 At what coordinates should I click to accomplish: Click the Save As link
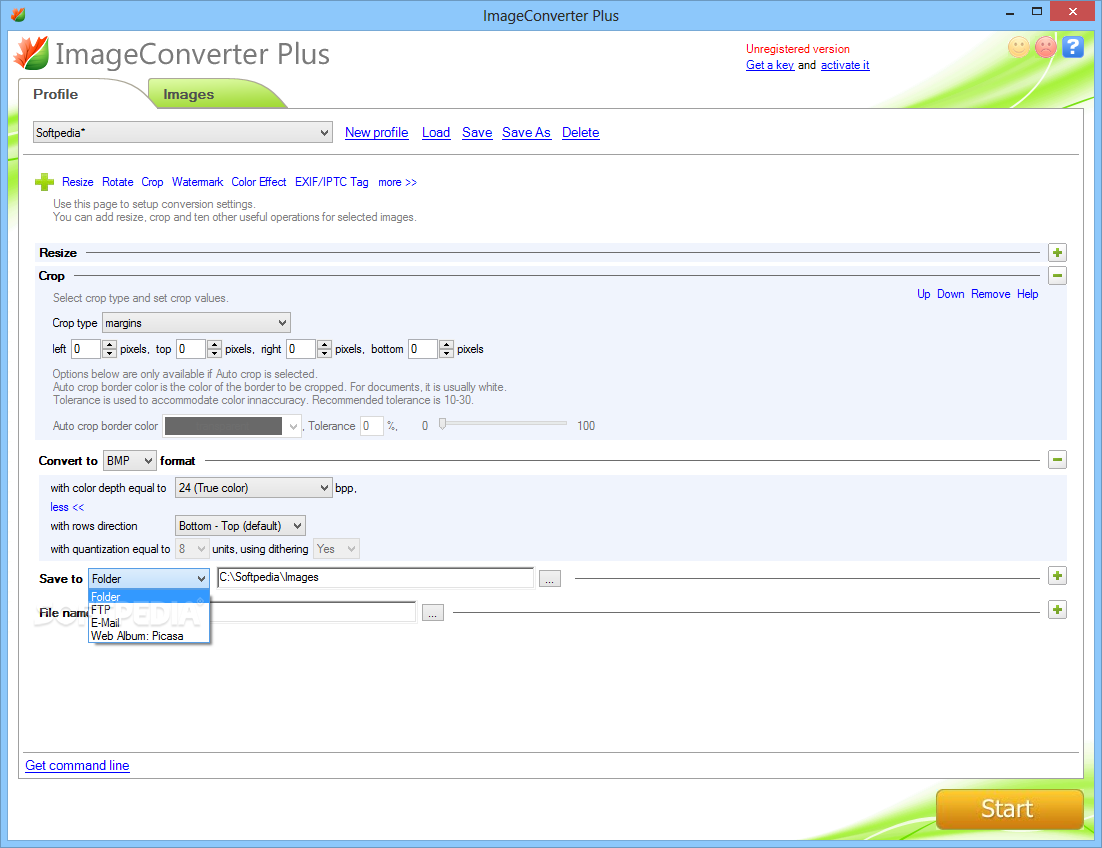[526, 132]
